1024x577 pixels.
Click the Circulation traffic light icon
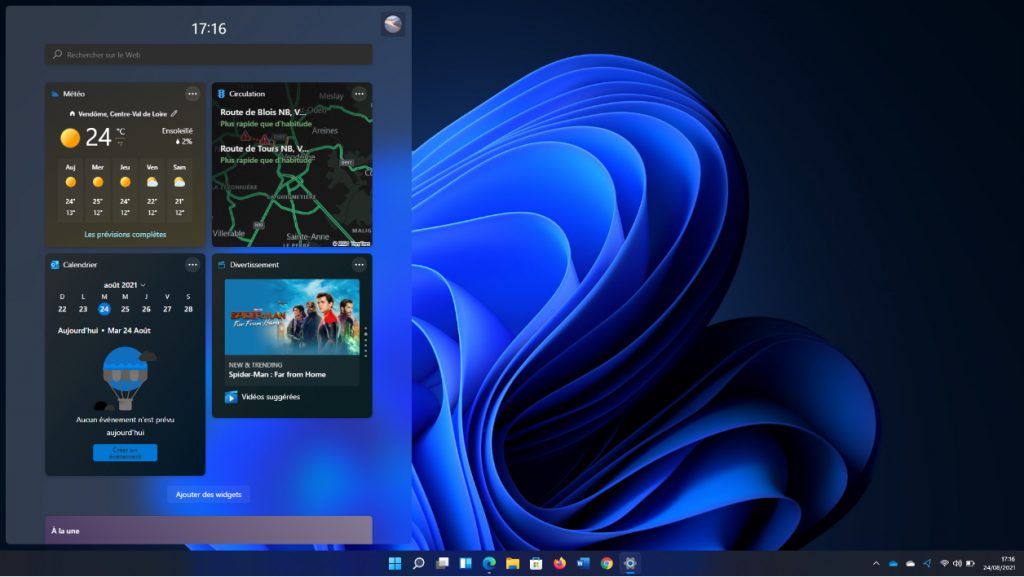(221, 94)
